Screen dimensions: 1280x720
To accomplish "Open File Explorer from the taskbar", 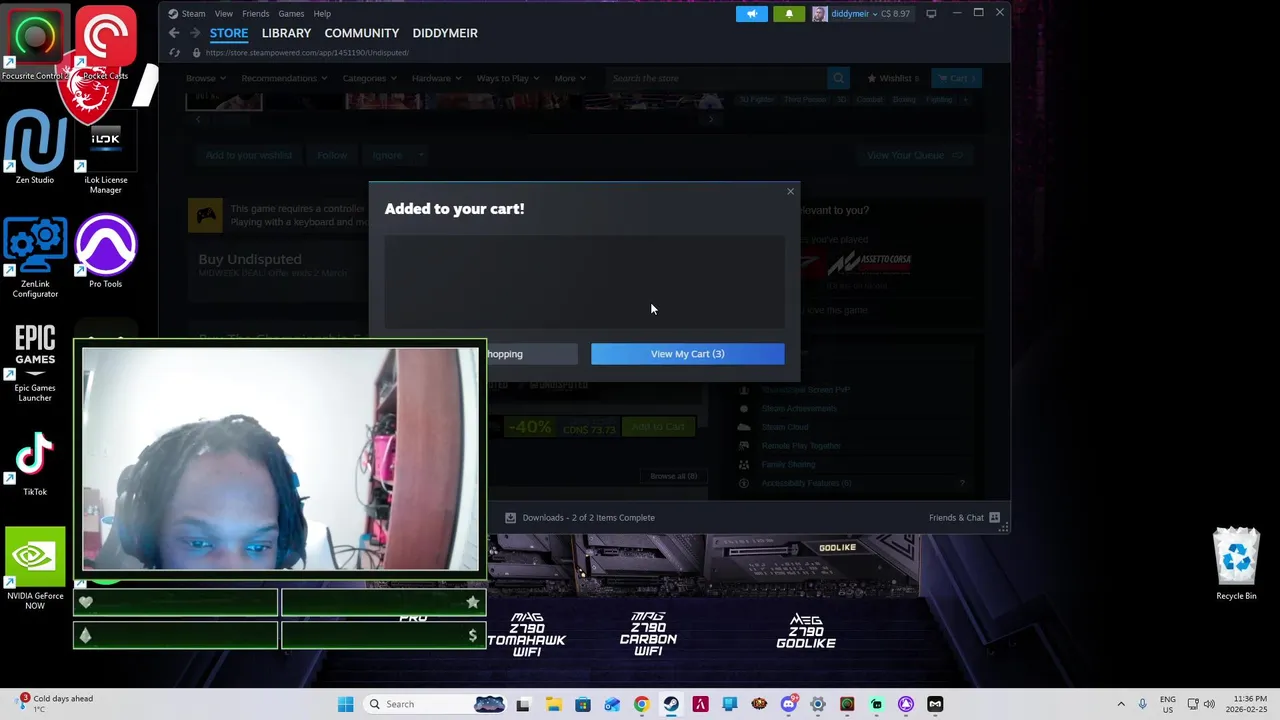I will 553,704.
